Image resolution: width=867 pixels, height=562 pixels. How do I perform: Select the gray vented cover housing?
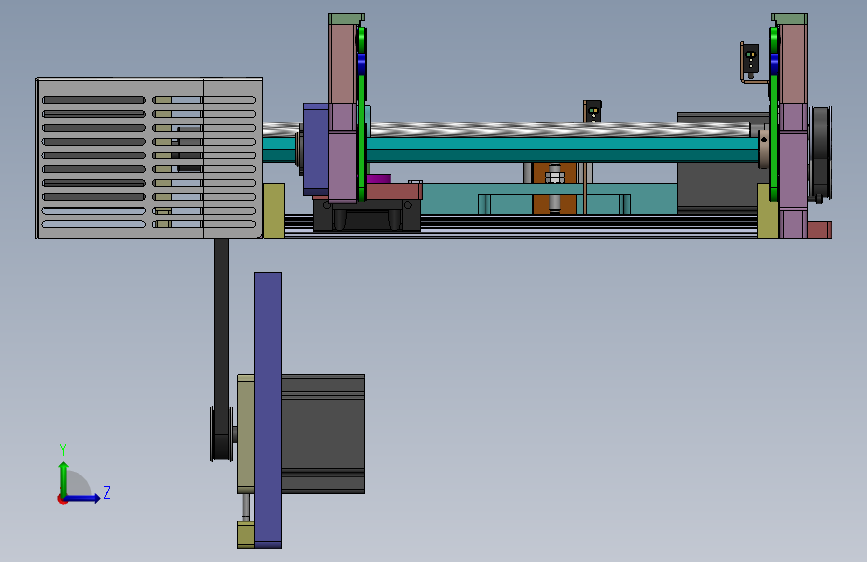(149, 158)
